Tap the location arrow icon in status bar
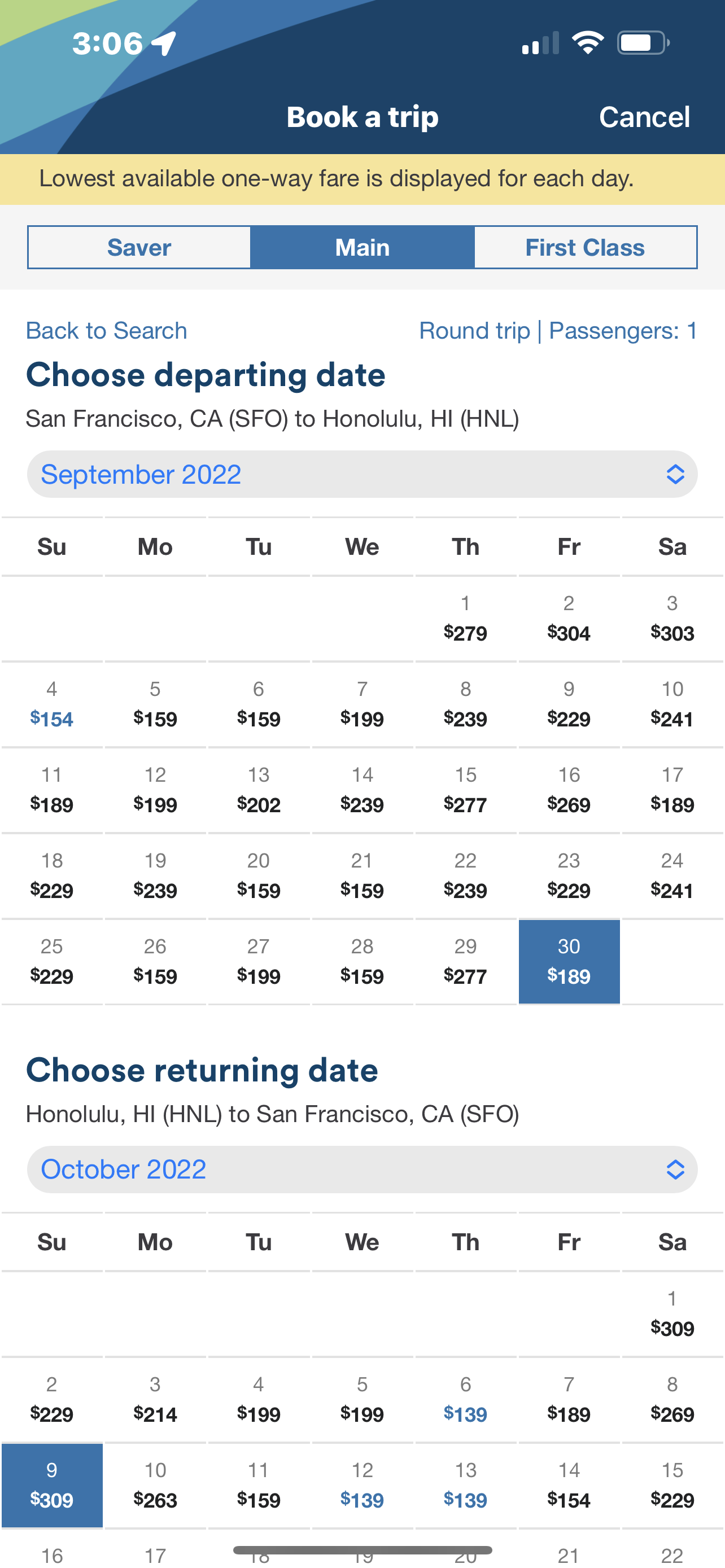725x1568 pixels. click(164, 43)
